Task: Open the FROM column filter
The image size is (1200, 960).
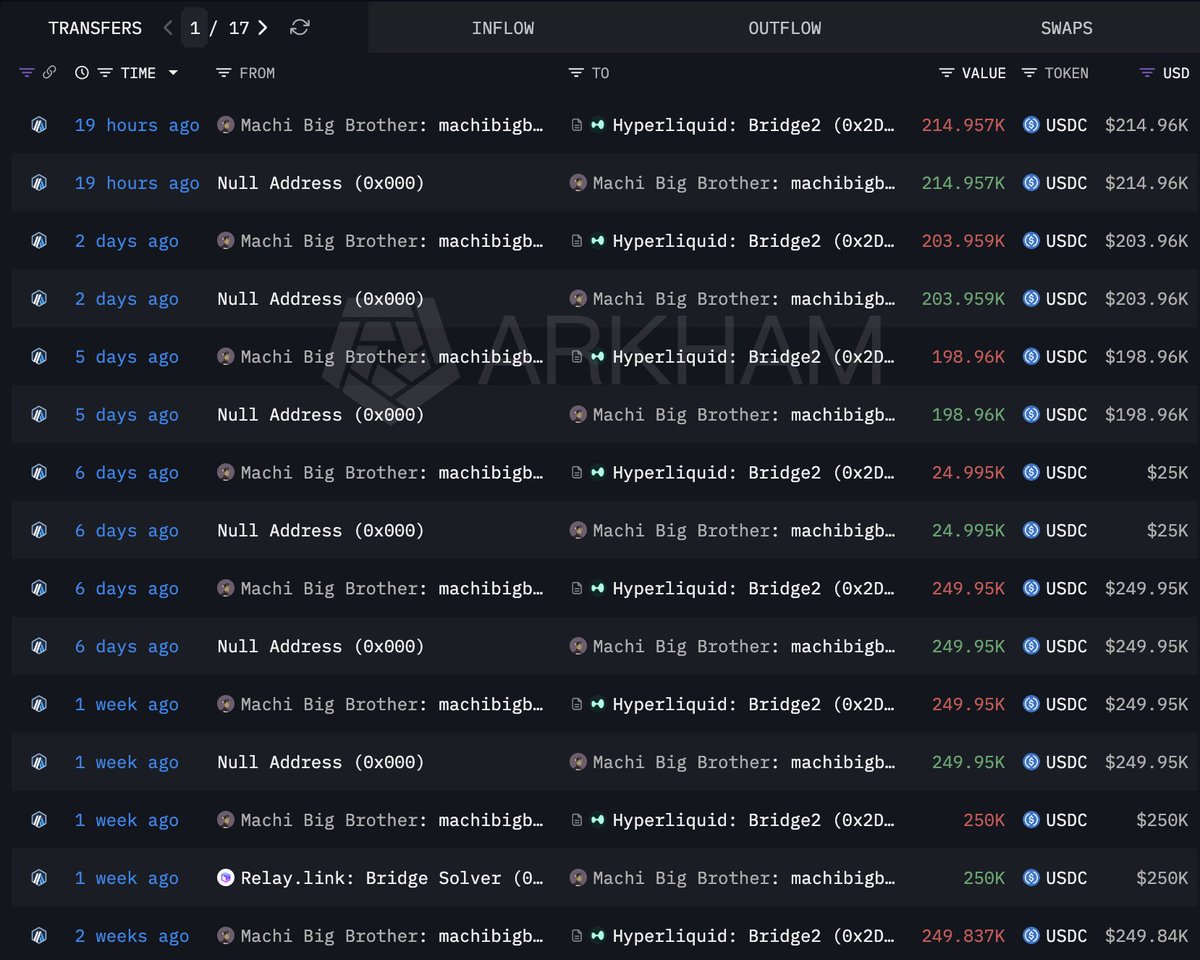Action: [224, 73]
